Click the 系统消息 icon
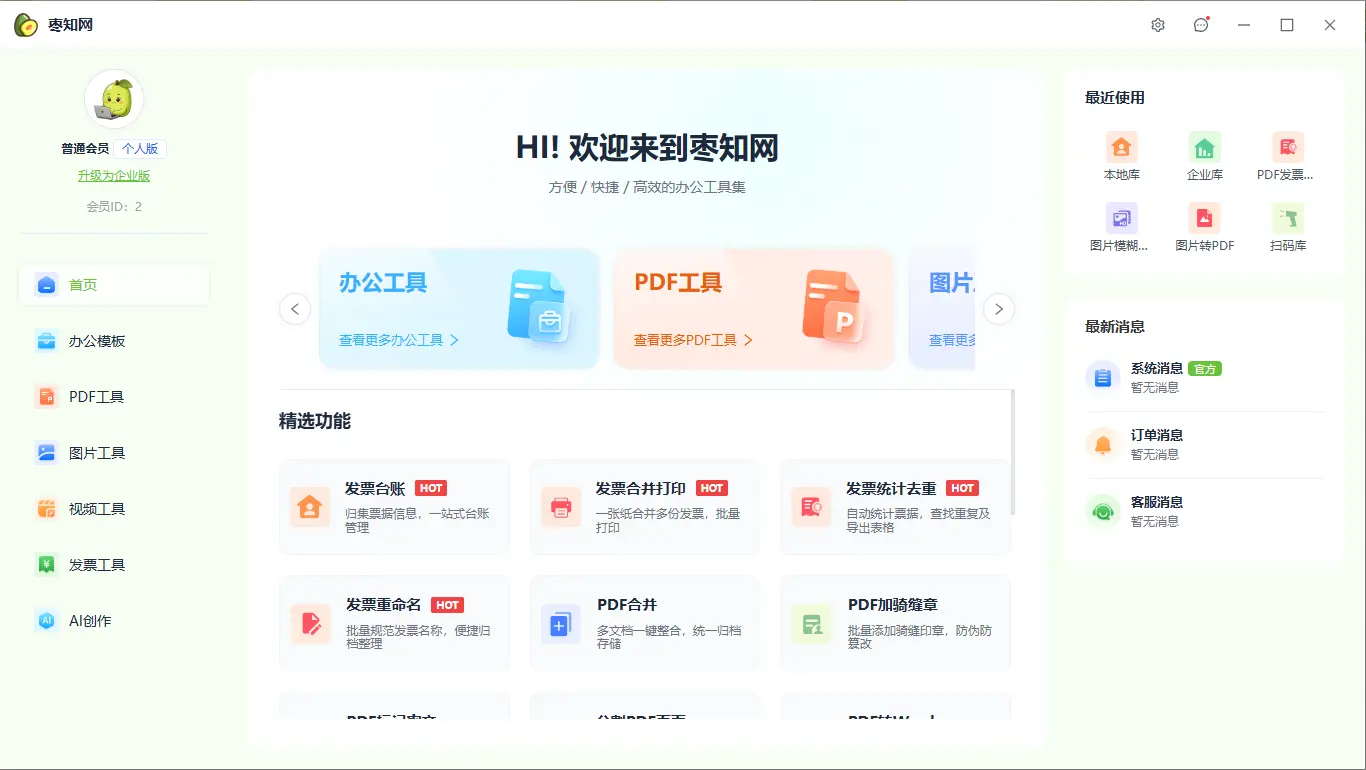 (x=1103, y=377)
